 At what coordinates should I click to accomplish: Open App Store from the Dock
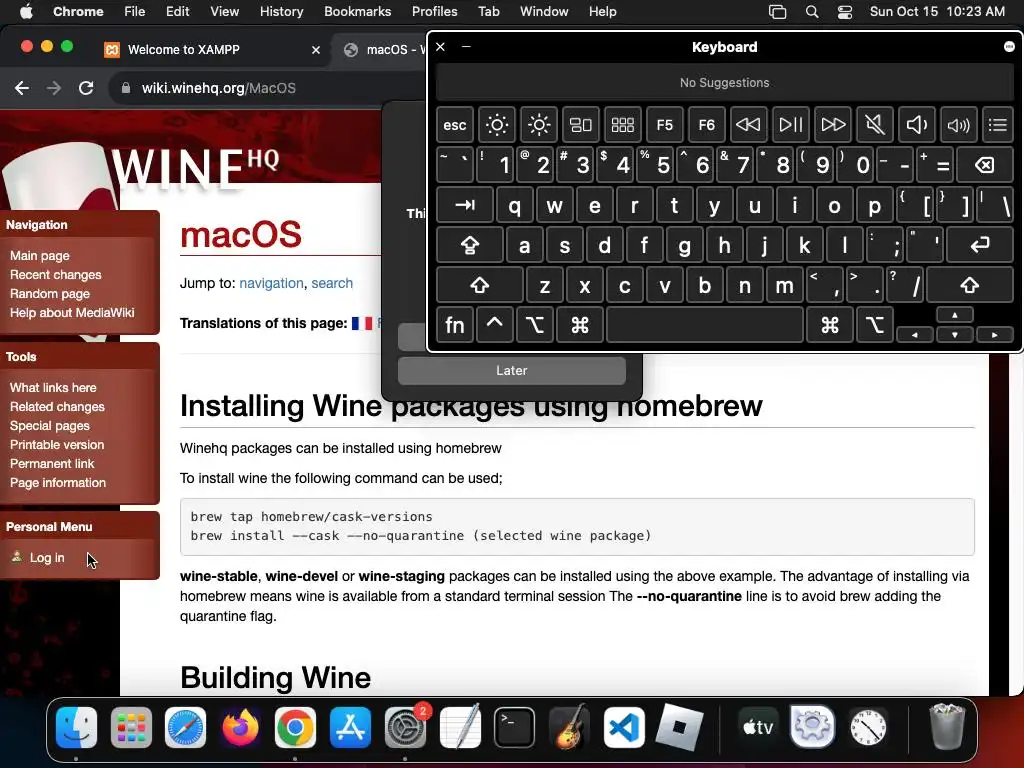pos(350,728)
